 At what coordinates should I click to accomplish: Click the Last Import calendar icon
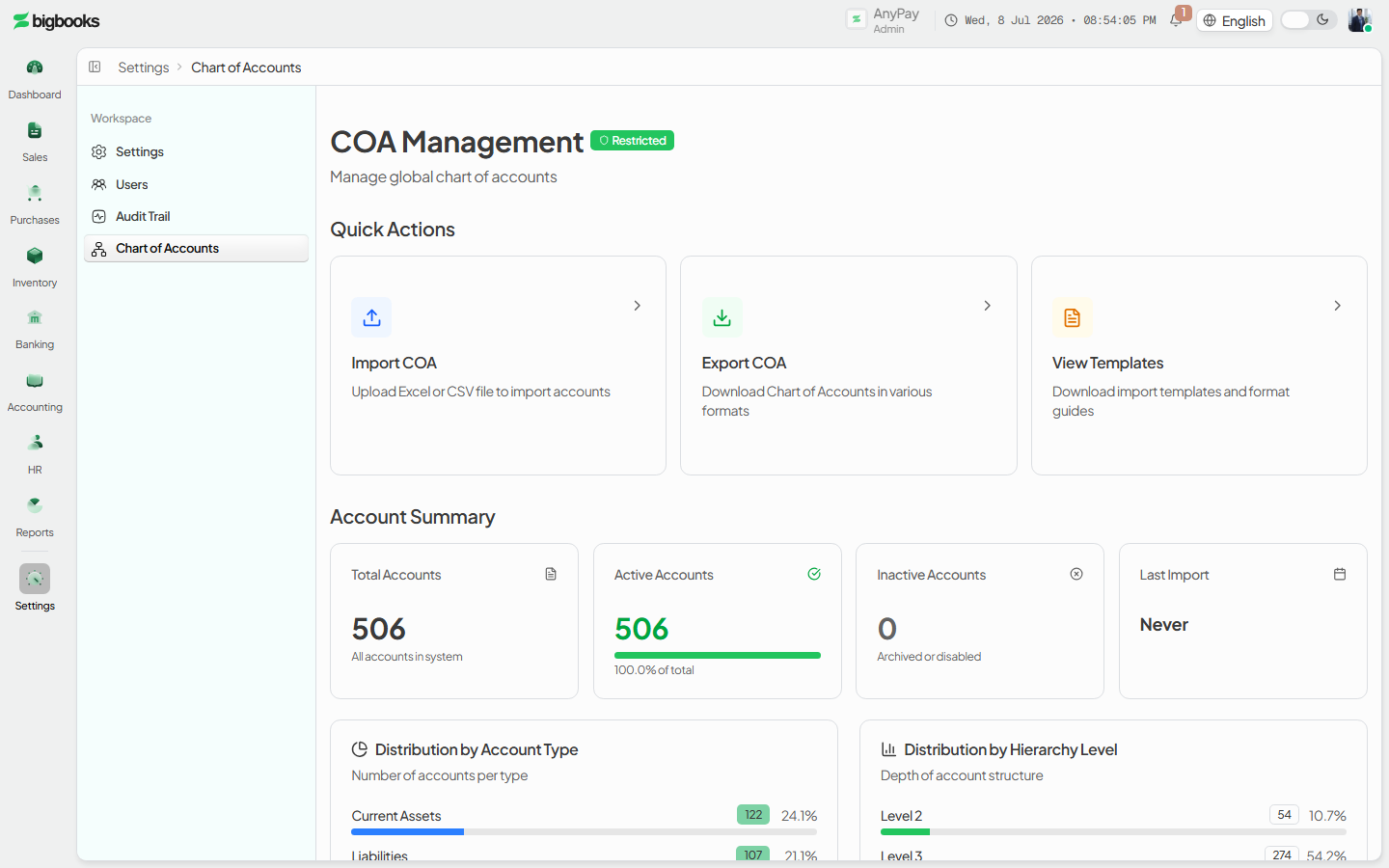[1340, 574]
